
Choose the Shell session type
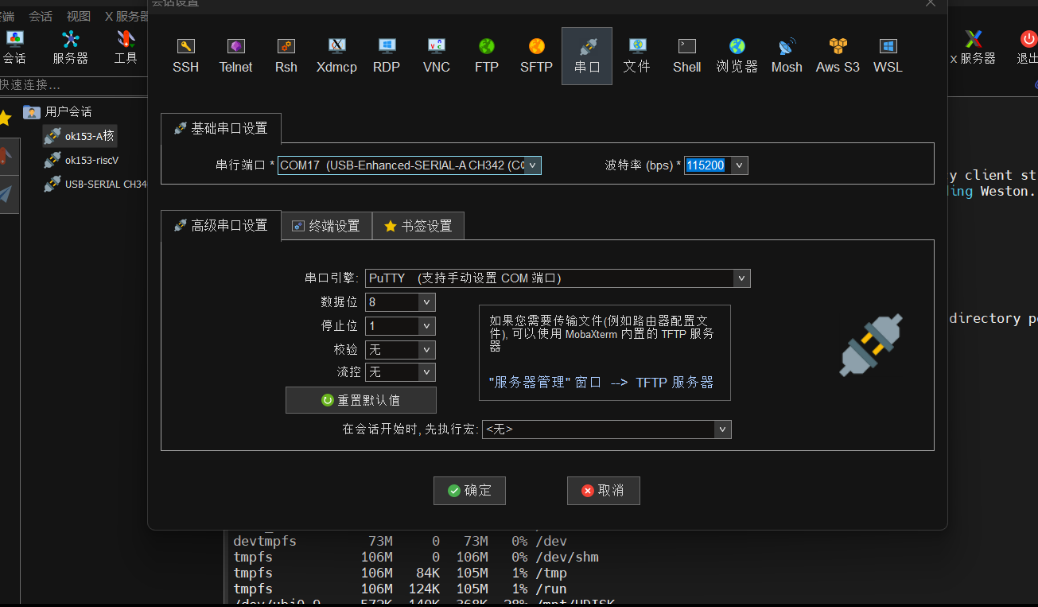(x=687, y=56)
